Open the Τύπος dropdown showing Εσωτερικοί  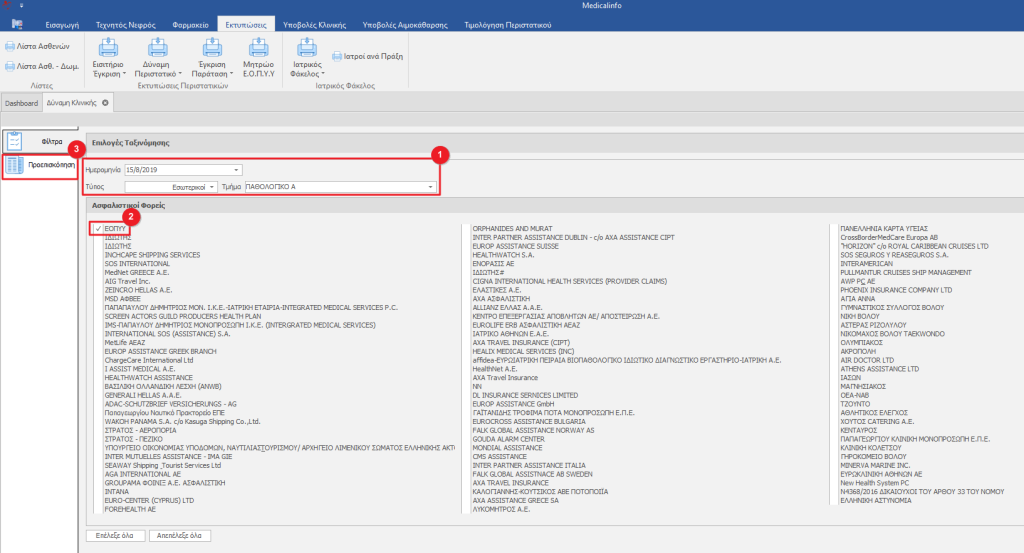[x=211, y=187]
